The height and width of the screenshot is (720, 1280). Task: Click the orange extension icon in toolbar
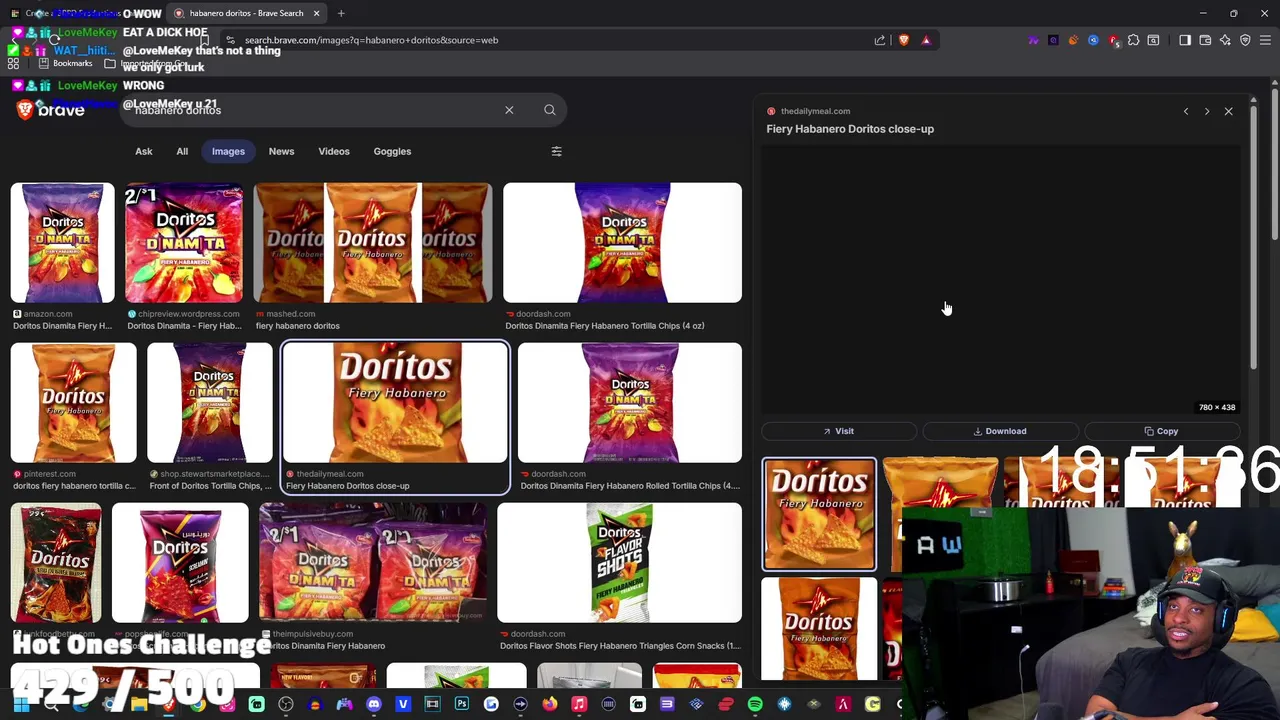(1073, 40)
